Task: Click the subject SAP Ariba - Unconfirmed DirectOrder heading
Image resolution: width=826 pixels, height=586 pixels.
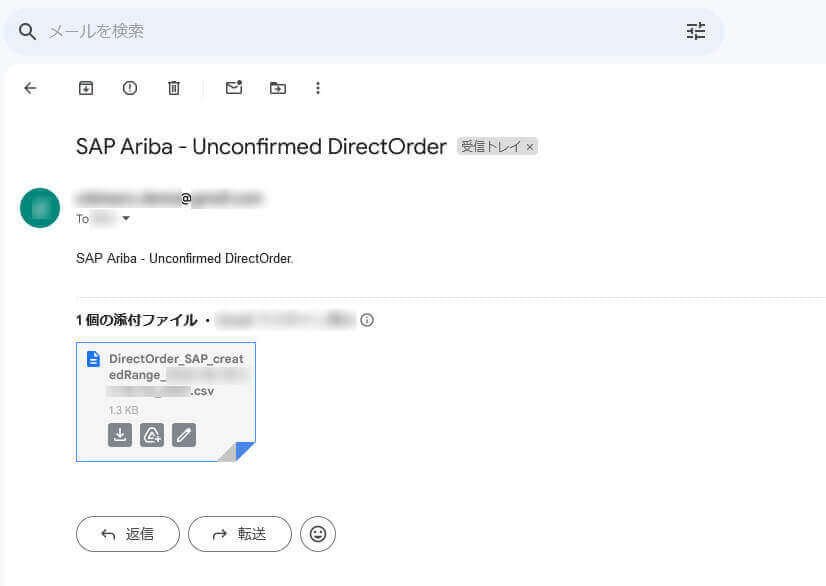Action: pyautogui.click(x=261, y=146)
